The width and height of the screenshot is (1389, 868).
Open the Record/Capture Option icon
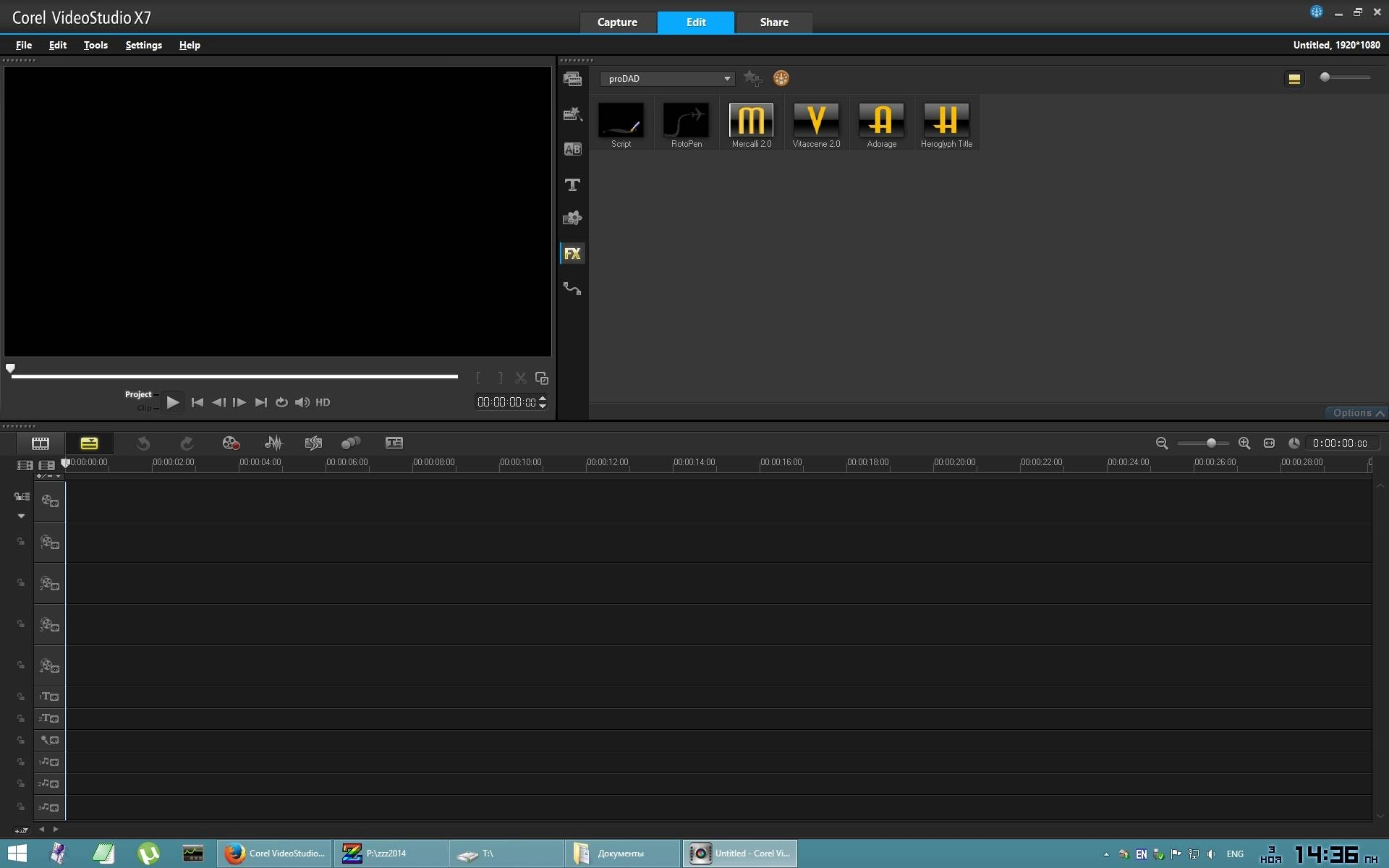pos(231,443)
